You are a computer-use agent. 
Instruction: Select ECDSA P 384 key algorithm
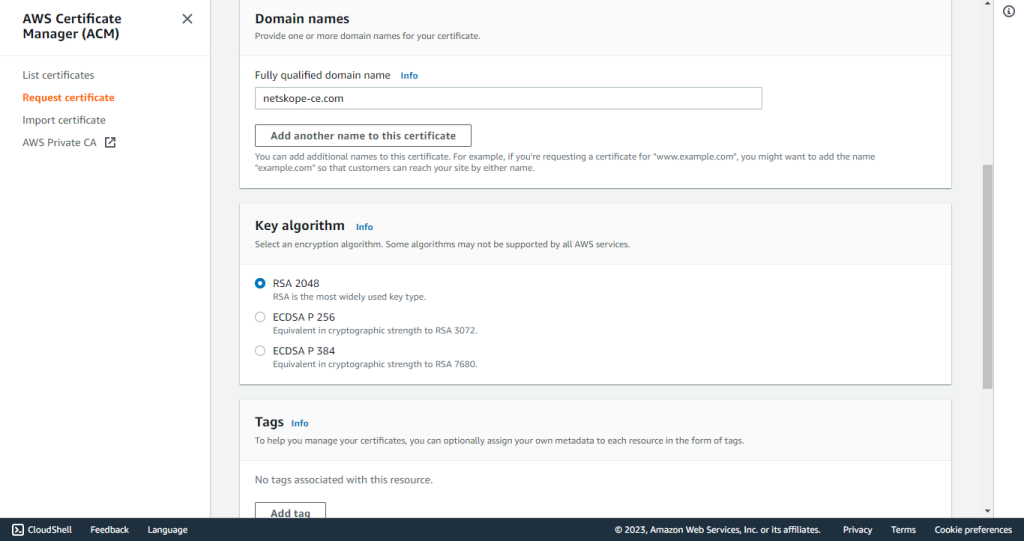click(x=260, y=351)
